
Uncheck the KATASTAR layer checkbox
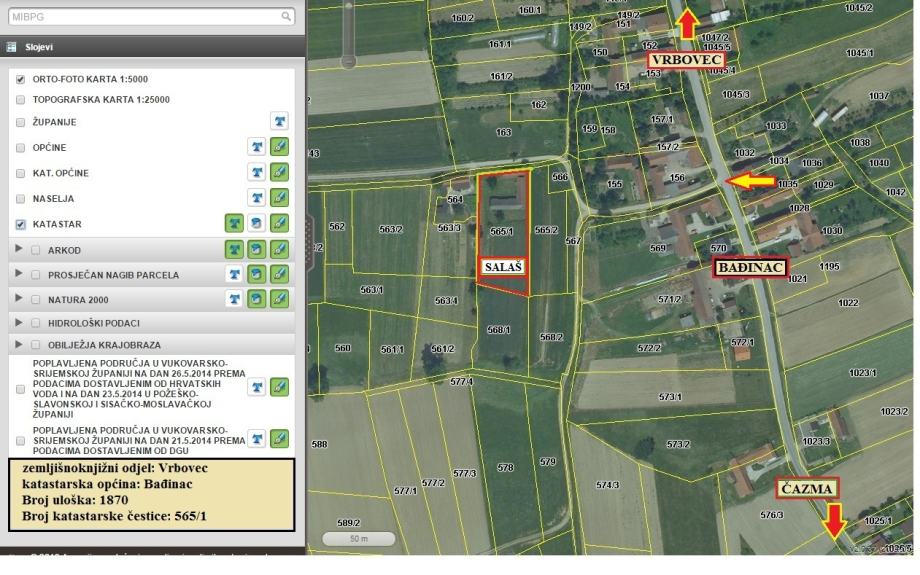(x=21, y=224)
